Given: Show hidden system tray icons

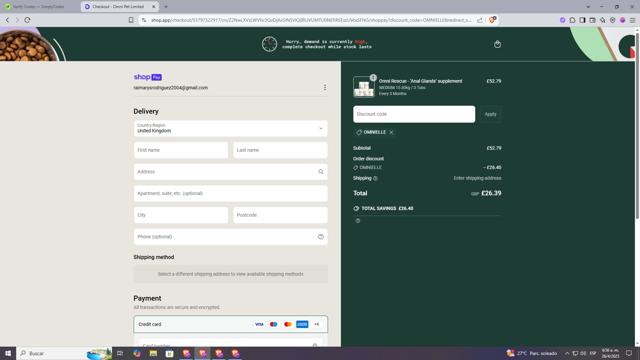Looking at the screenshot, I should (x=567, y=353).
